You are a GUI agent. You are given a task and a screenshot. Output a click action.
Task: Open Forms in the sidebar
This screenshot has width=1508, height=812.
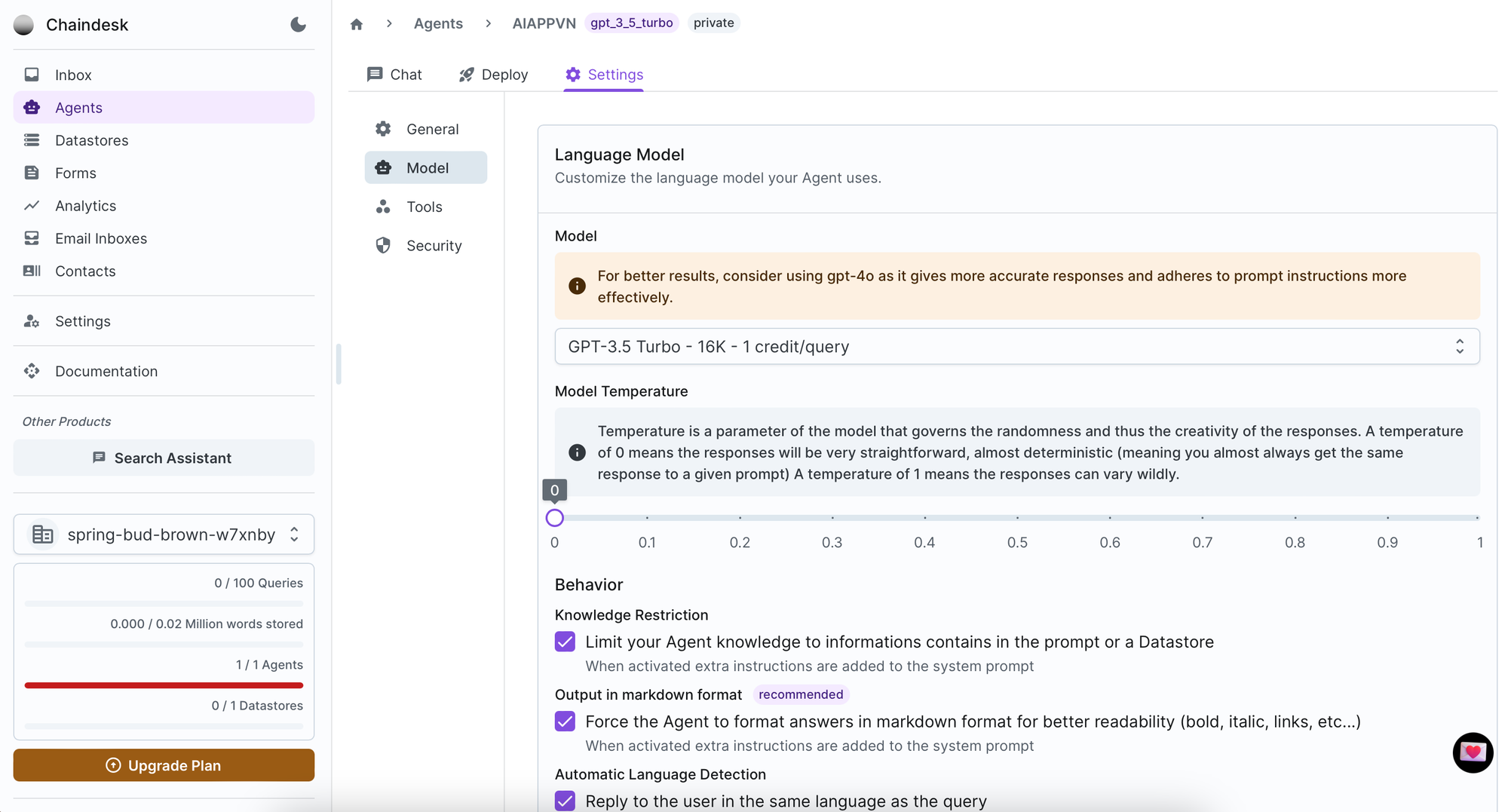(164, 173)
